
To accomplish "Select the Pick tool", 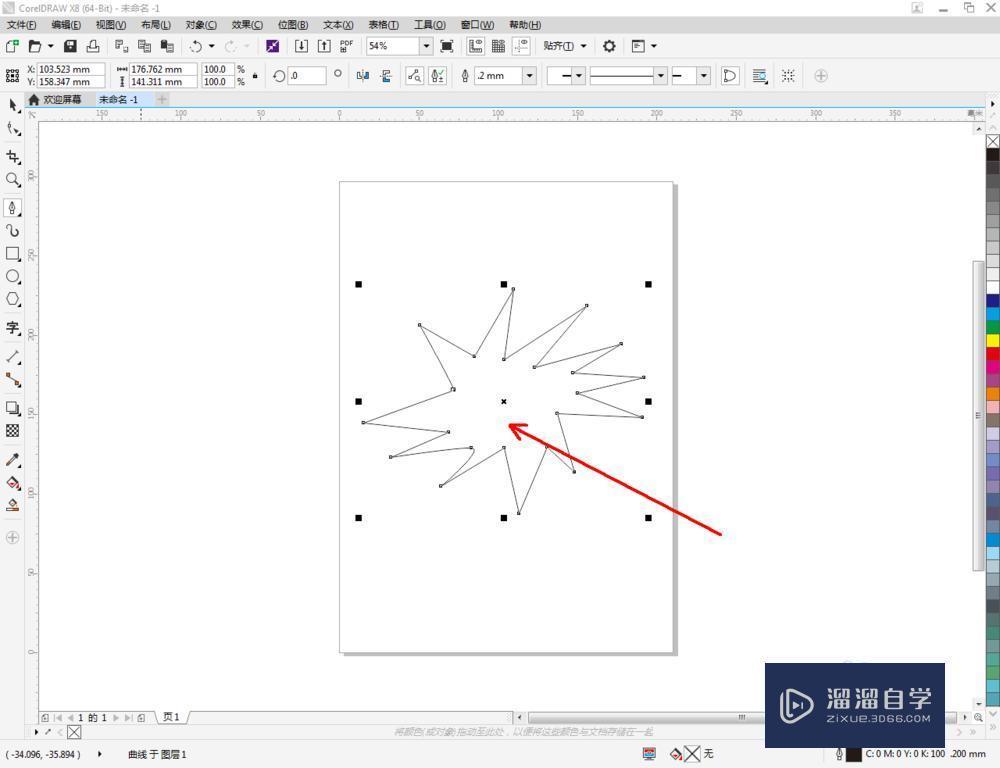I will [x=14, y=106].
